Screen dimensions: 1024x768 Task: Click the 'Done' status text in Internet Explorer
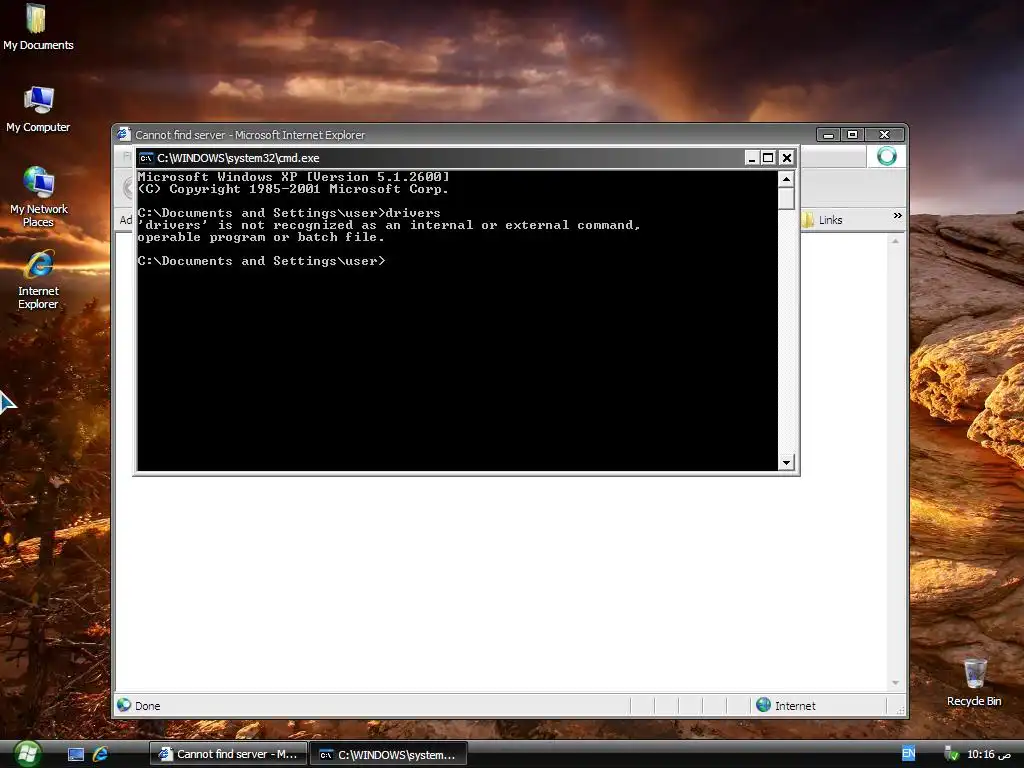click(x=148, y=706)
